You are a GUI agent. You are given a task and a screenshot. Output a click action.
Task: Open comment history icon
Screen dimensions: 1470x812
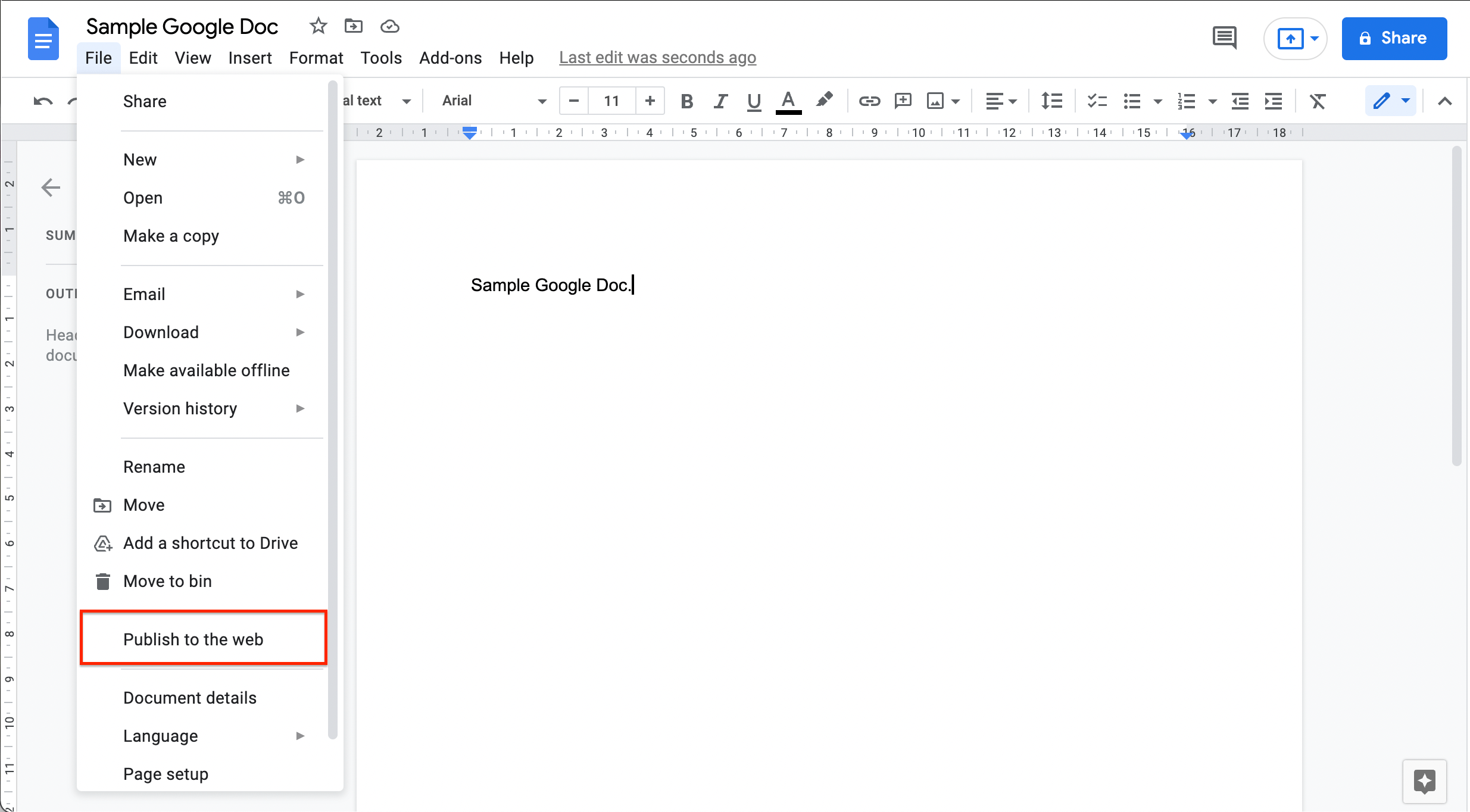pos(1224,38)
